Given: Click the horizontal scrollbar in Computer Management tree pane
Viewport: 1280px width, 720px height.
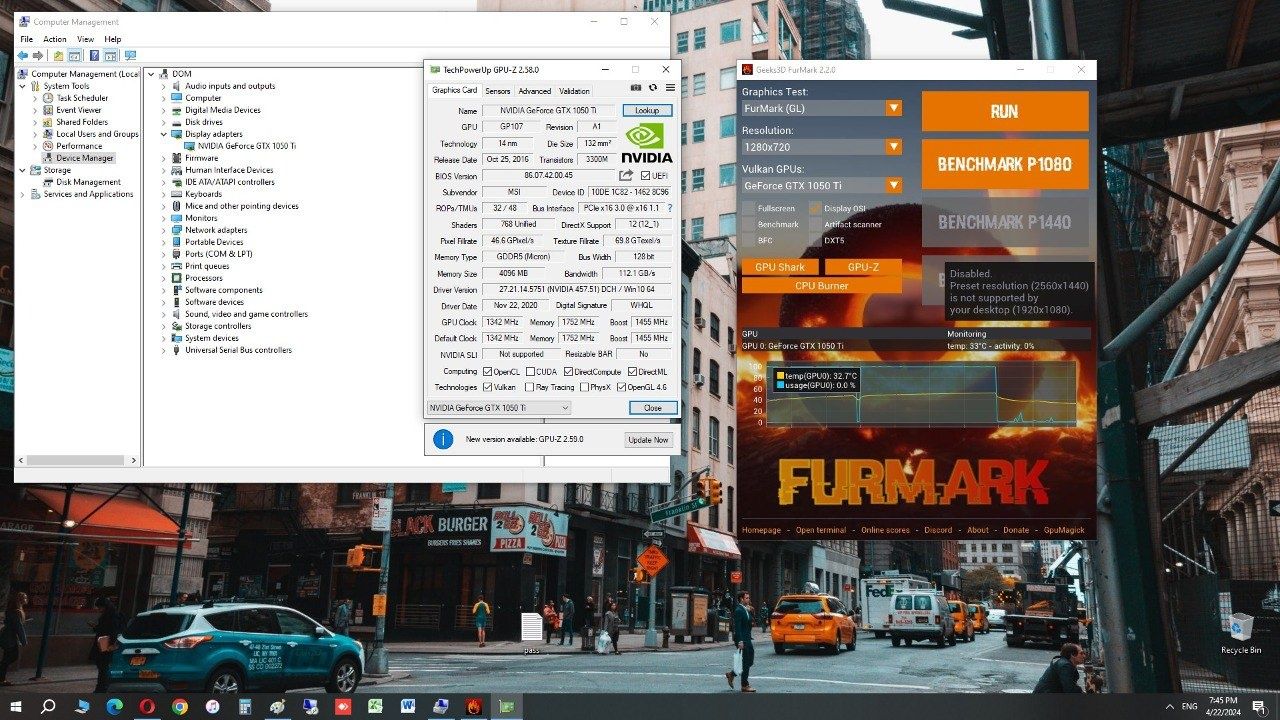Looking at the screenshot, I should click(x=76, y=460).
